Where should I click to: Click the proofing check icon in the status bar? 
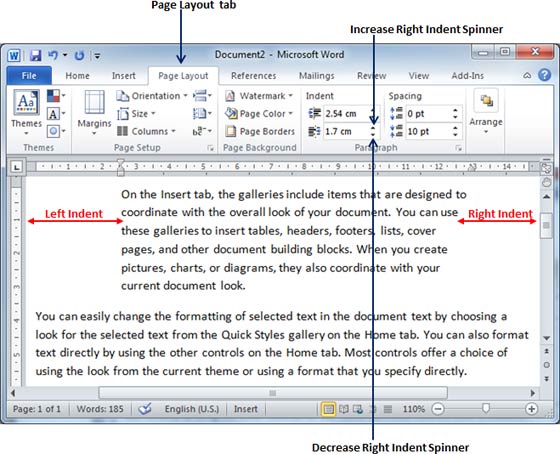pos(145,409)
